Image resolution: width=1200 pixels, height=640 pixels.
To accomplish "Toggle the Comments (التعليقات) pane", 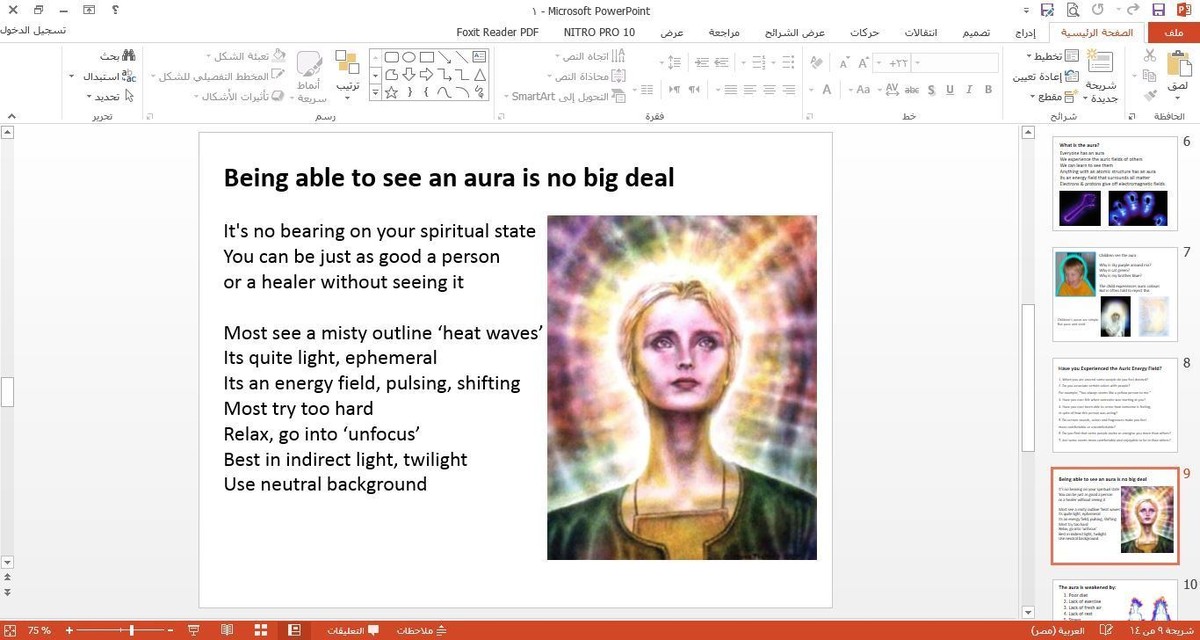I will (353, 630).
